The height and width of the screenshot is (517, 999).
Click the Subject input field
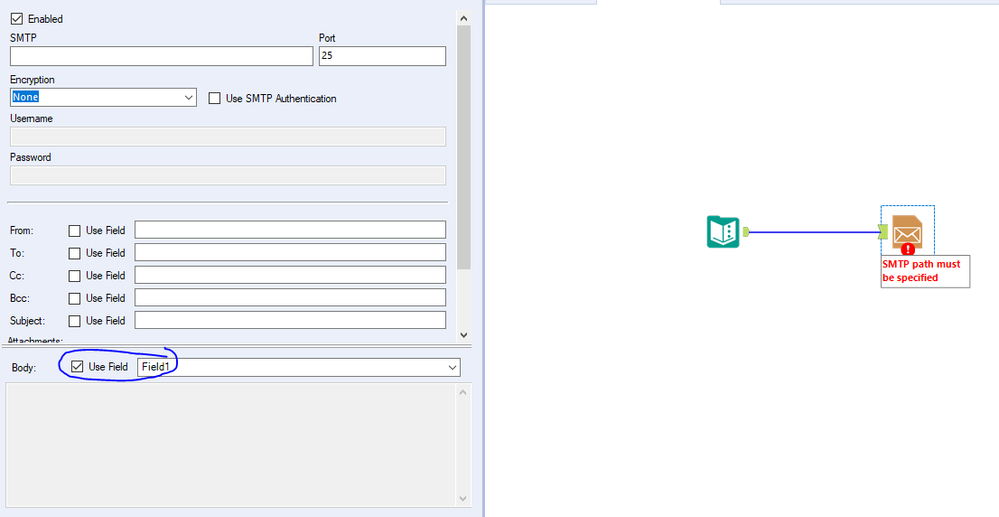[290, 320]
